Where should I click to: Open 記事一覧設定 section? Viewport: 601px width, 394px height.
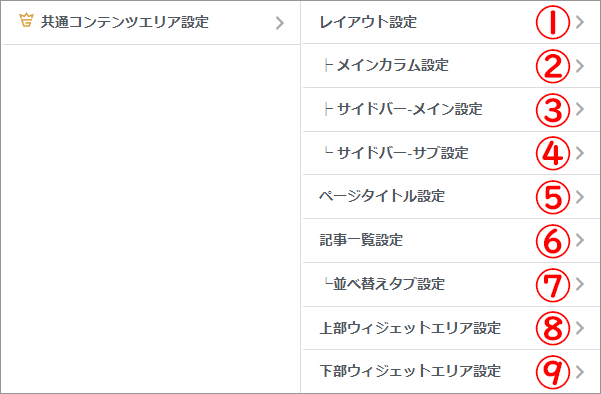(x=451, y=240)
